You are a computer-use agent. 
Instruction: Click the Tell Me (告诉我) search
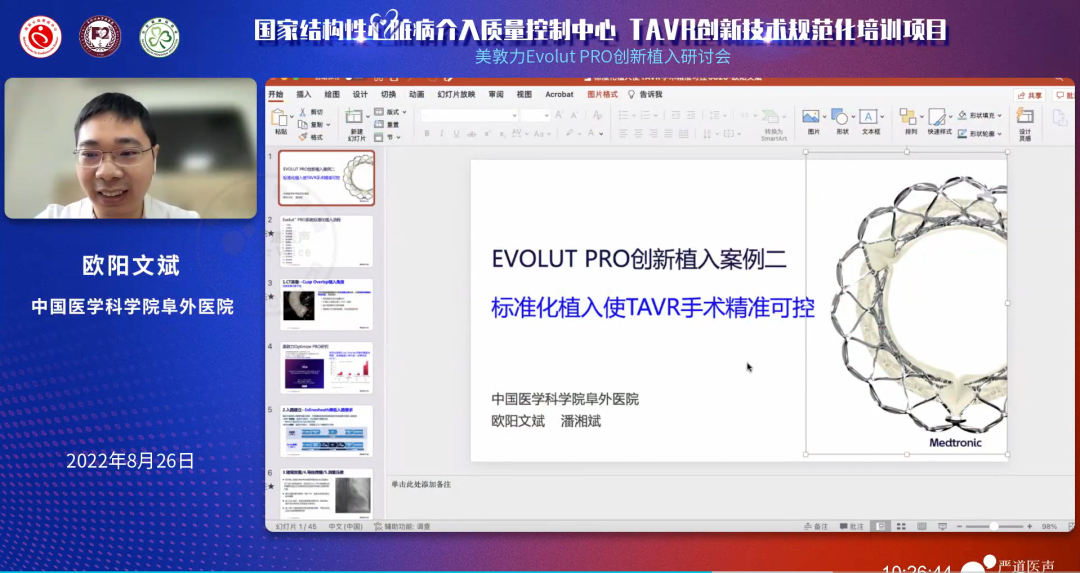[x=645, y=94]
